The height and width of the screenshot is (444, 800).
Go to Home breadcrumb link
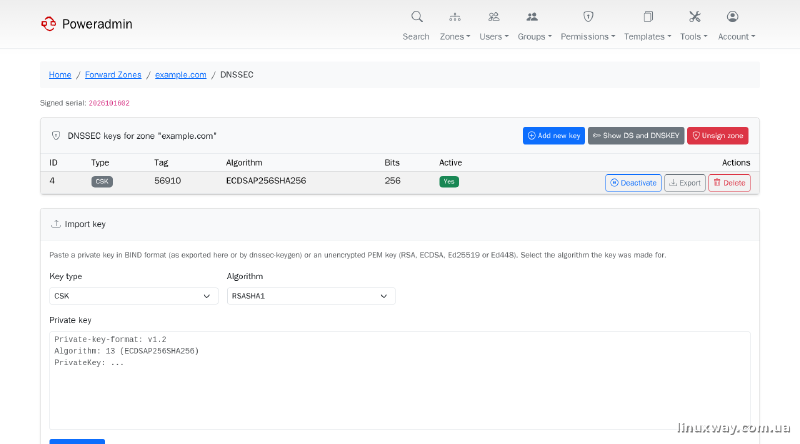60,75
